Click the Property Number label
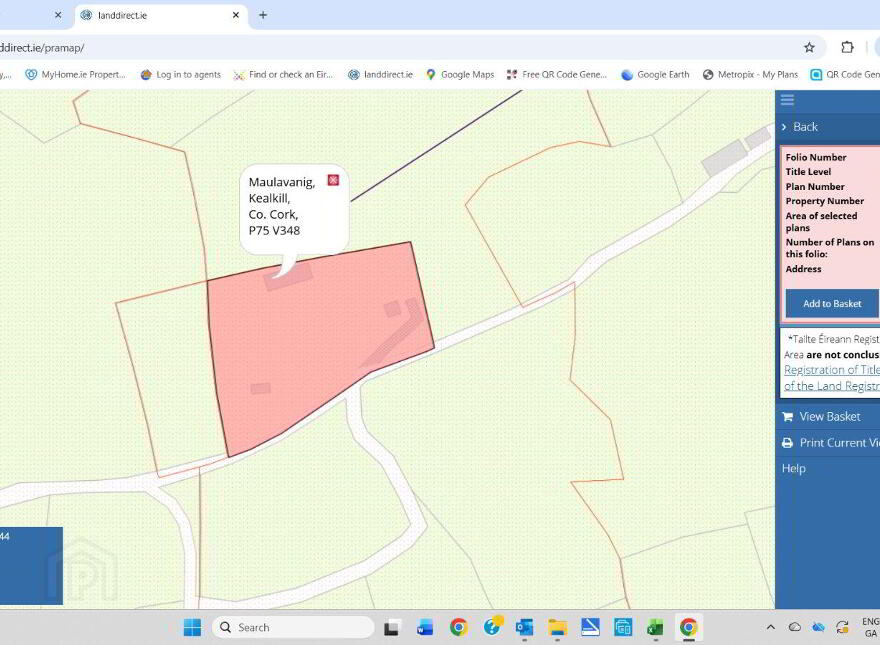The width and height of the screenshot is (880, 645). [824, 201]
